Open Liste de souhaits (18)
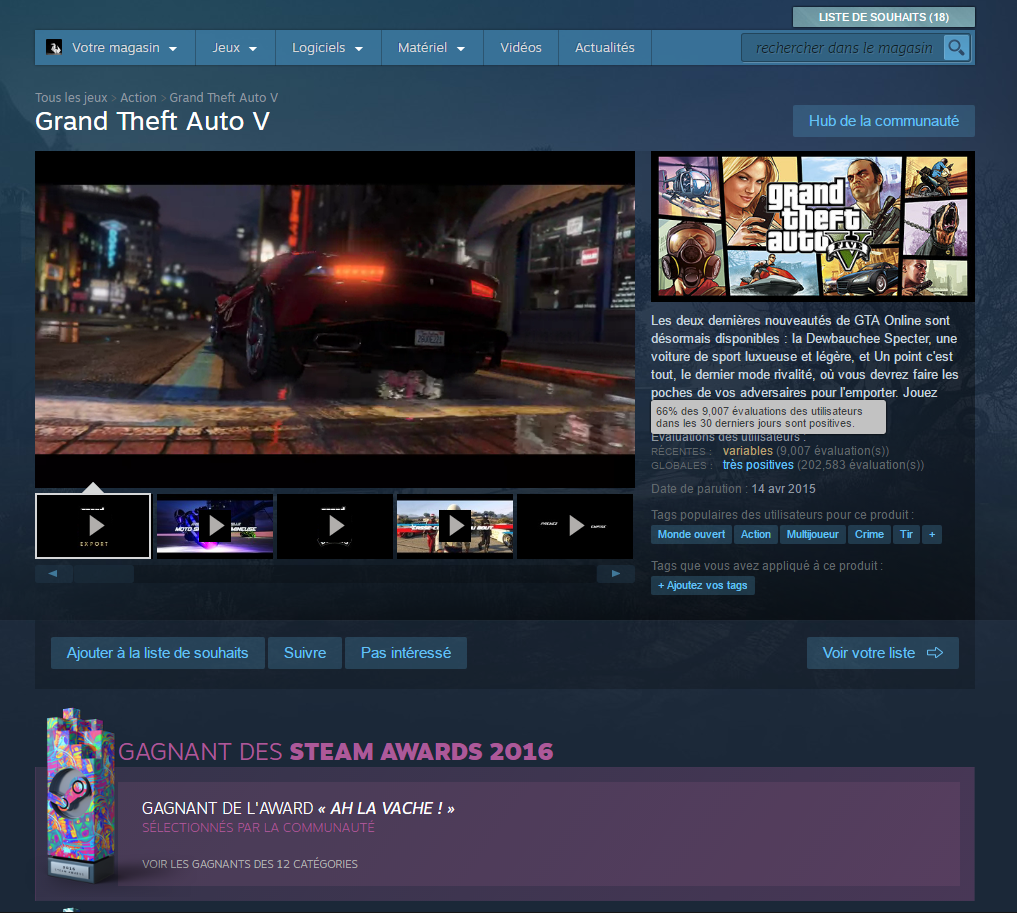This screenshot has width=1017, height=913. tap(883, 17)
